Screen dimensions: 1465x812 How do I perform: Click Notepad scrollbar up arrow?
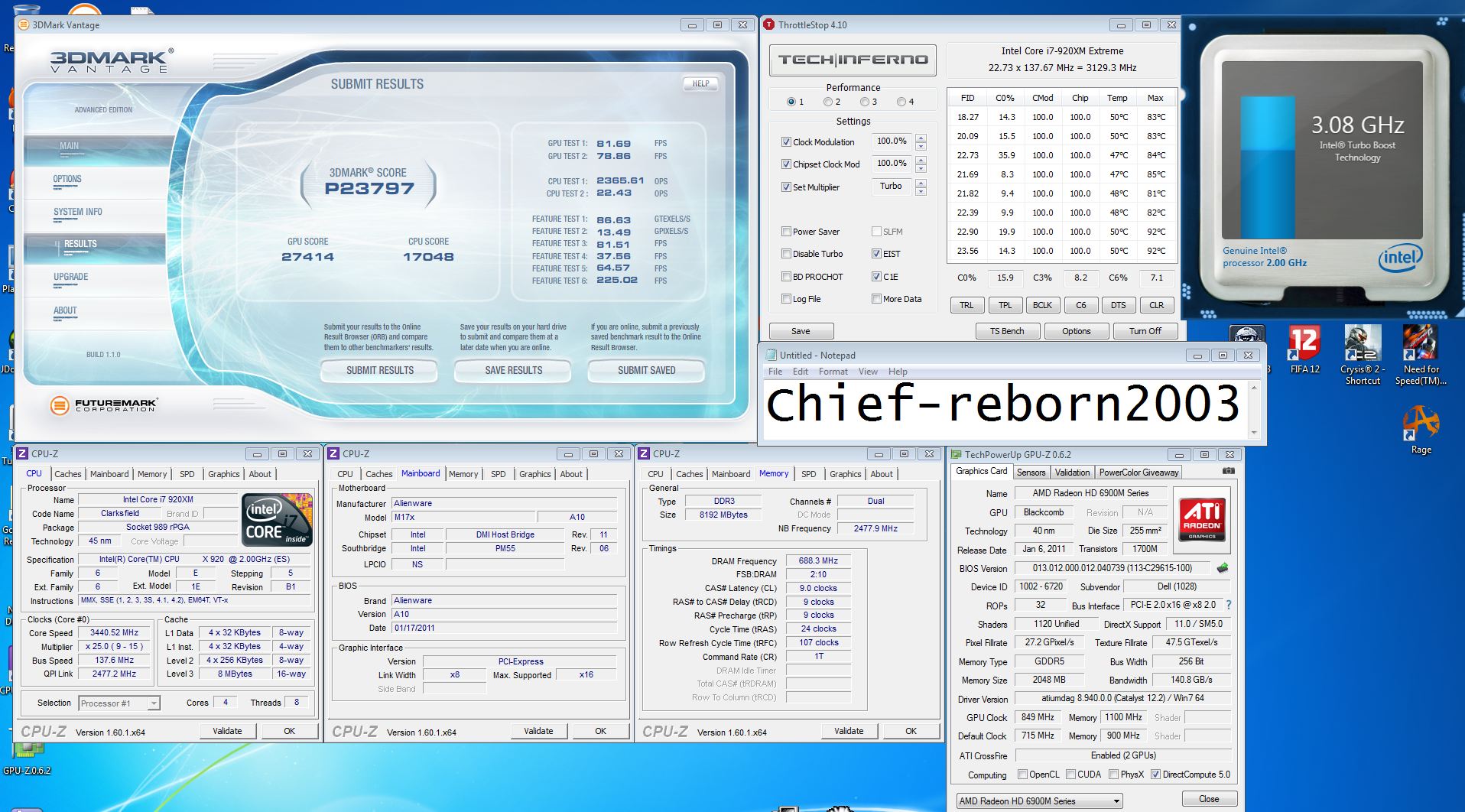coord(1253,388)
